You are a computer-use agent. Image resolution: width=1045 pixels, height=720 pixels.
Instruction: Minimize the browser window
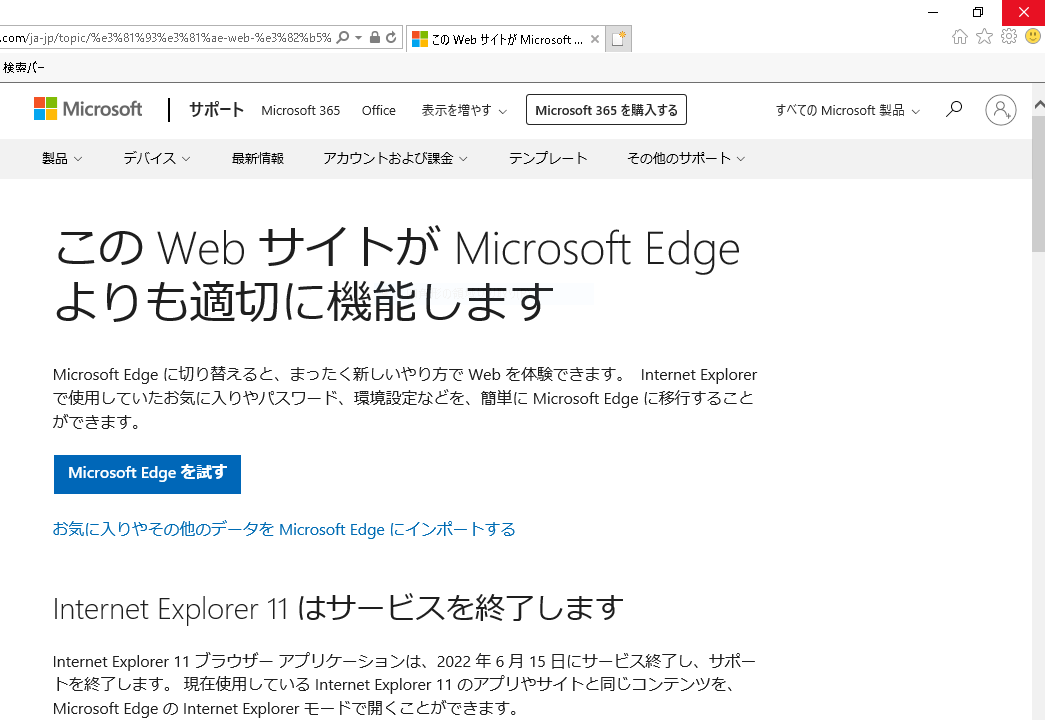[x=933, y=12]
